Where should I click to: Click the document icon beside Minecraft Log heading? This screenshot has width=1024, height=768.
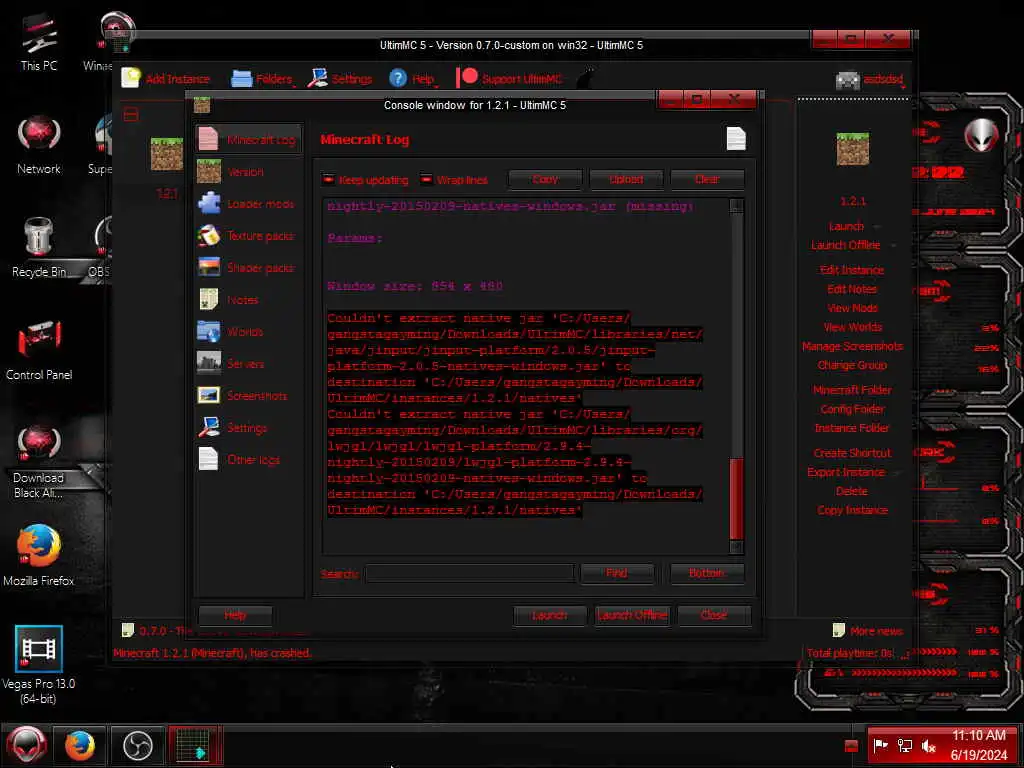(x=736, y=138)
